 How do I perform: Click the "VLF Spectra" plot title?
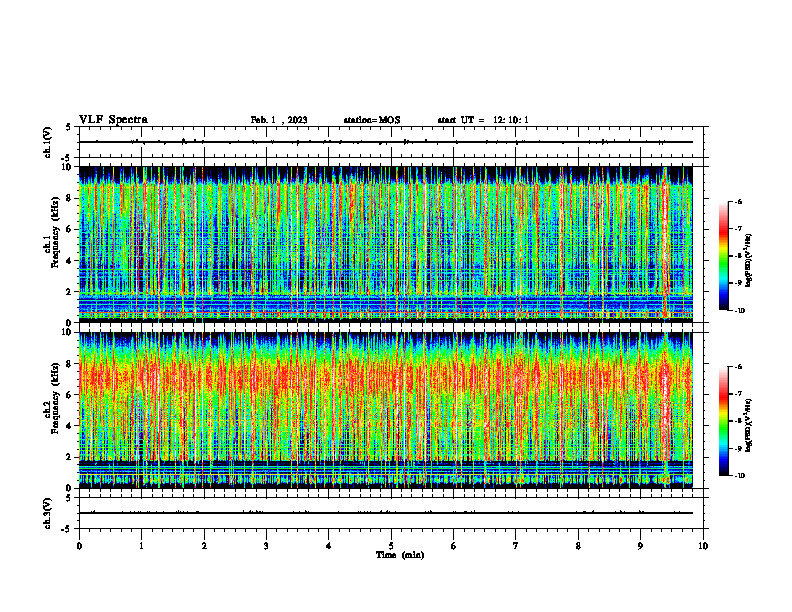113,120
